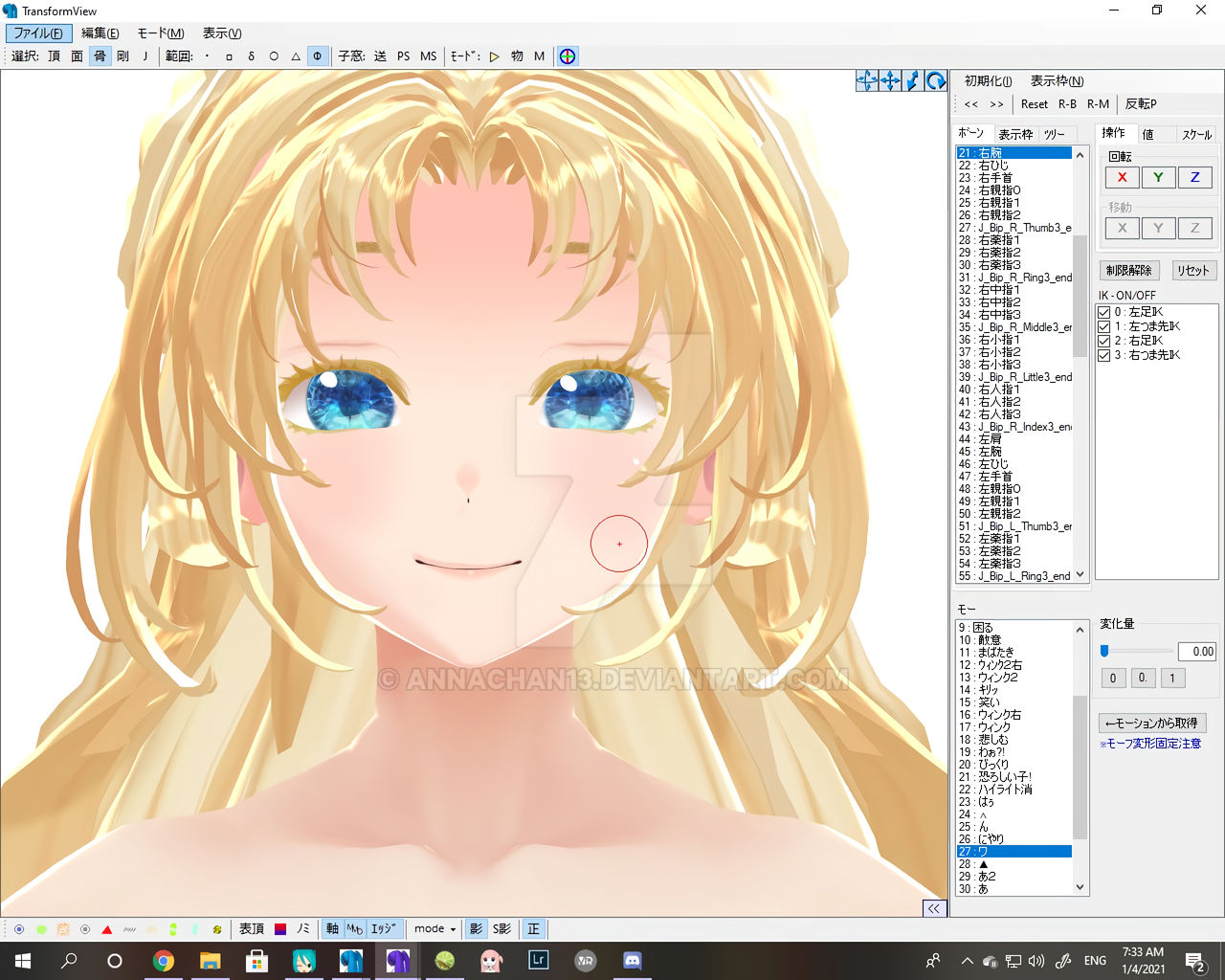Select the triangle range selection tool

[x=296, y=56]
